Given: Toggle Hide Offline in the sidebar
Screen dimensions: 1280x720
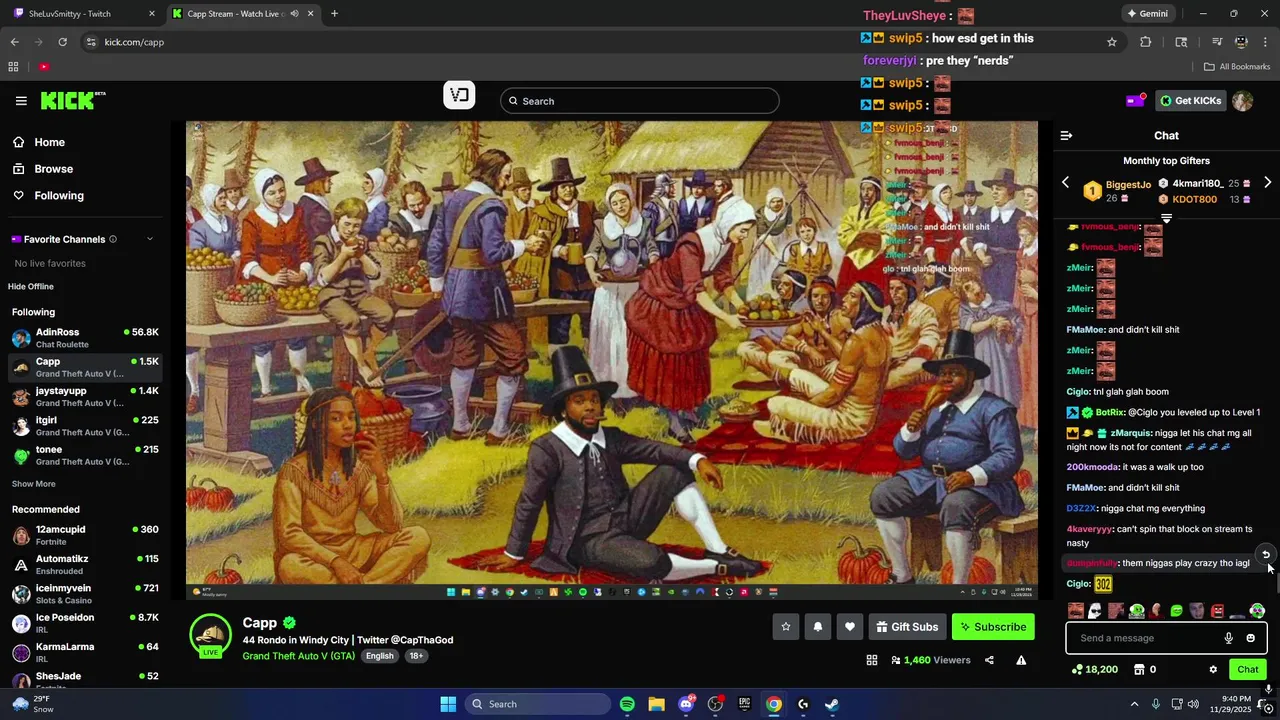Looking at the screenshot, I should pyautogui.click(x=31, y=287).
